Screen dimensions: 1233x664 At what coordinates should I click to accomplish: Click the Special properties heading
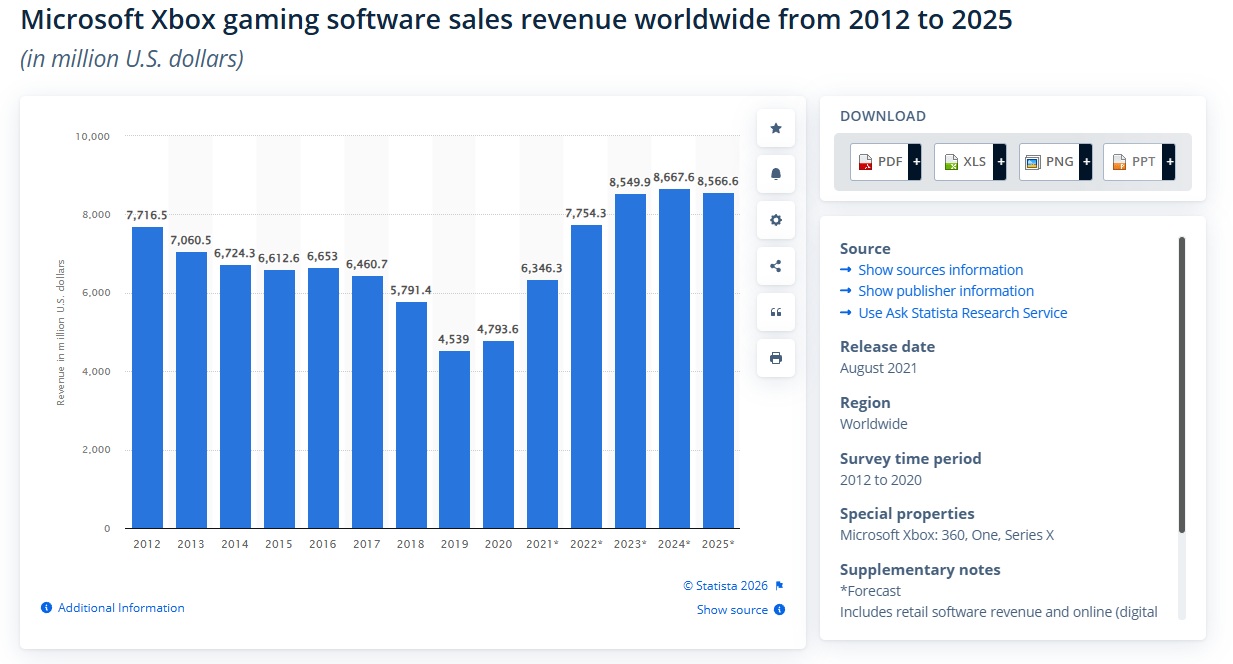907,513
